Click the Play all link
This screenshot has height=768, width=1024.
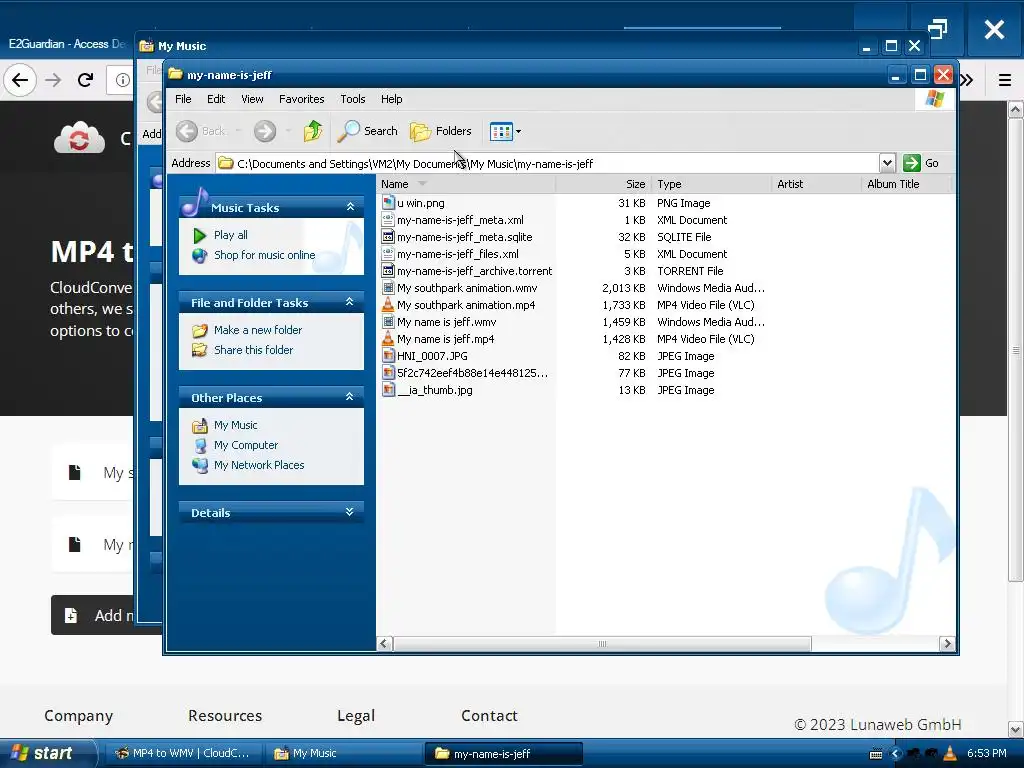click(231, 235)
